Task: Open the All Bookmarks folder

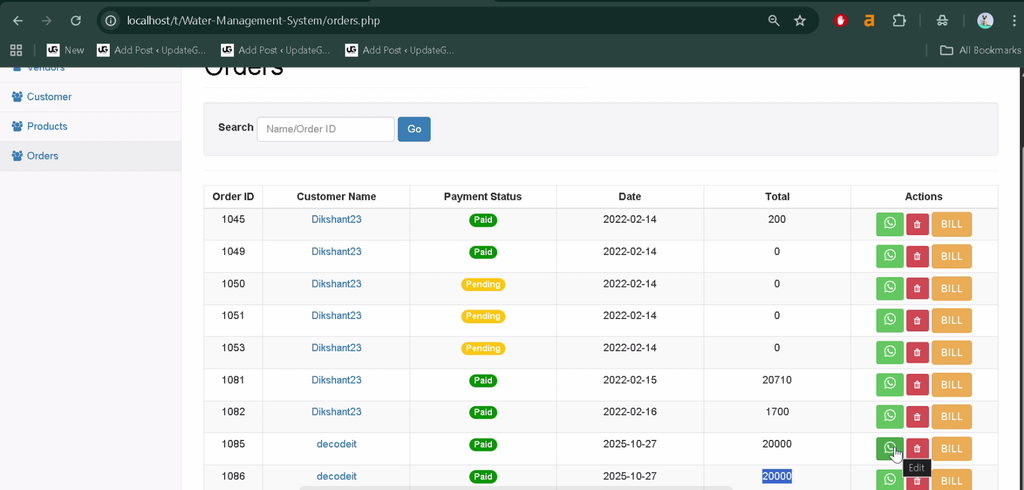Action: [980, 50]
